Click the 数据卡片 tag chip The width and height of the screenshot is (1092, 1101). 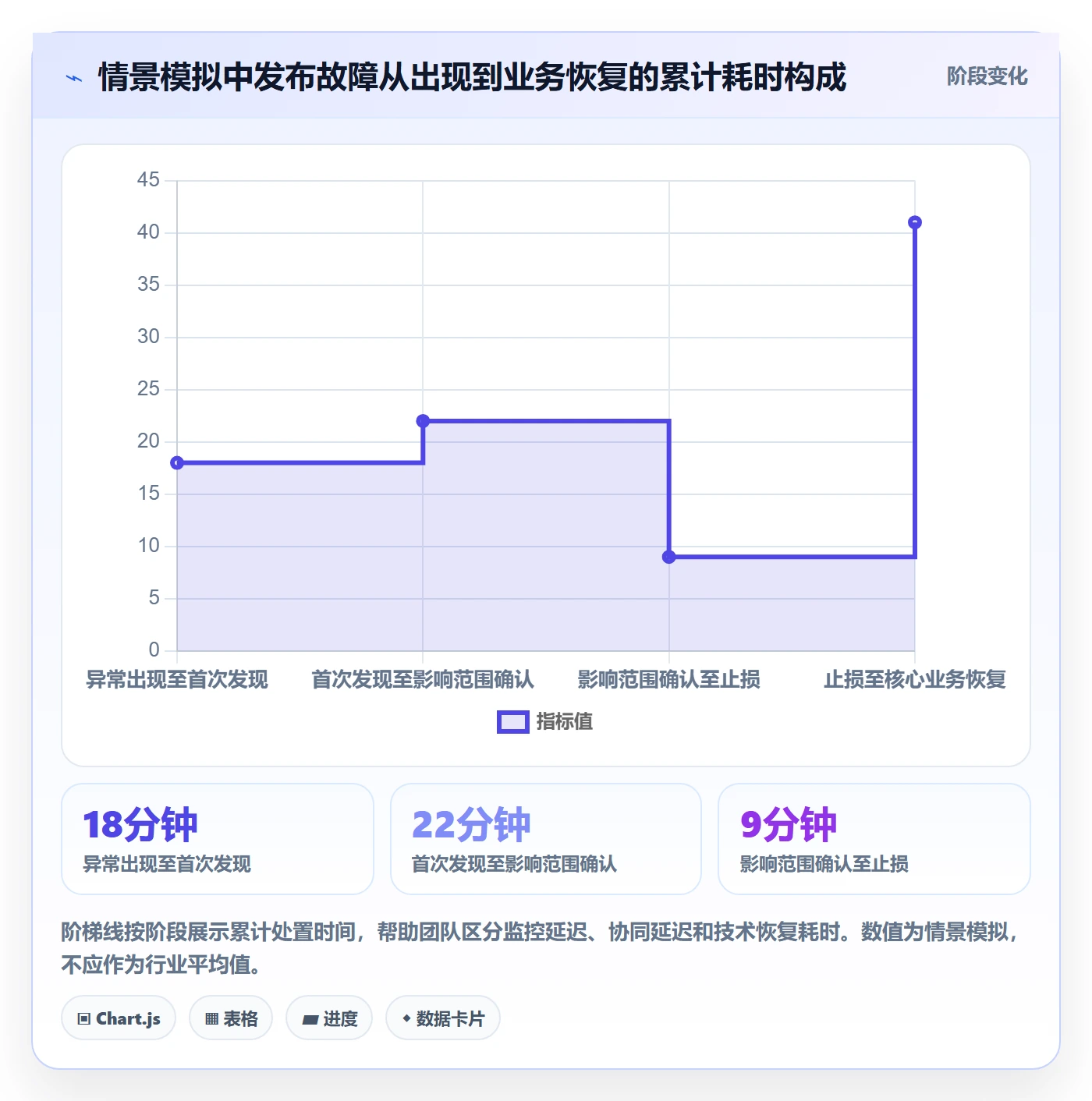pos(443,1018)
